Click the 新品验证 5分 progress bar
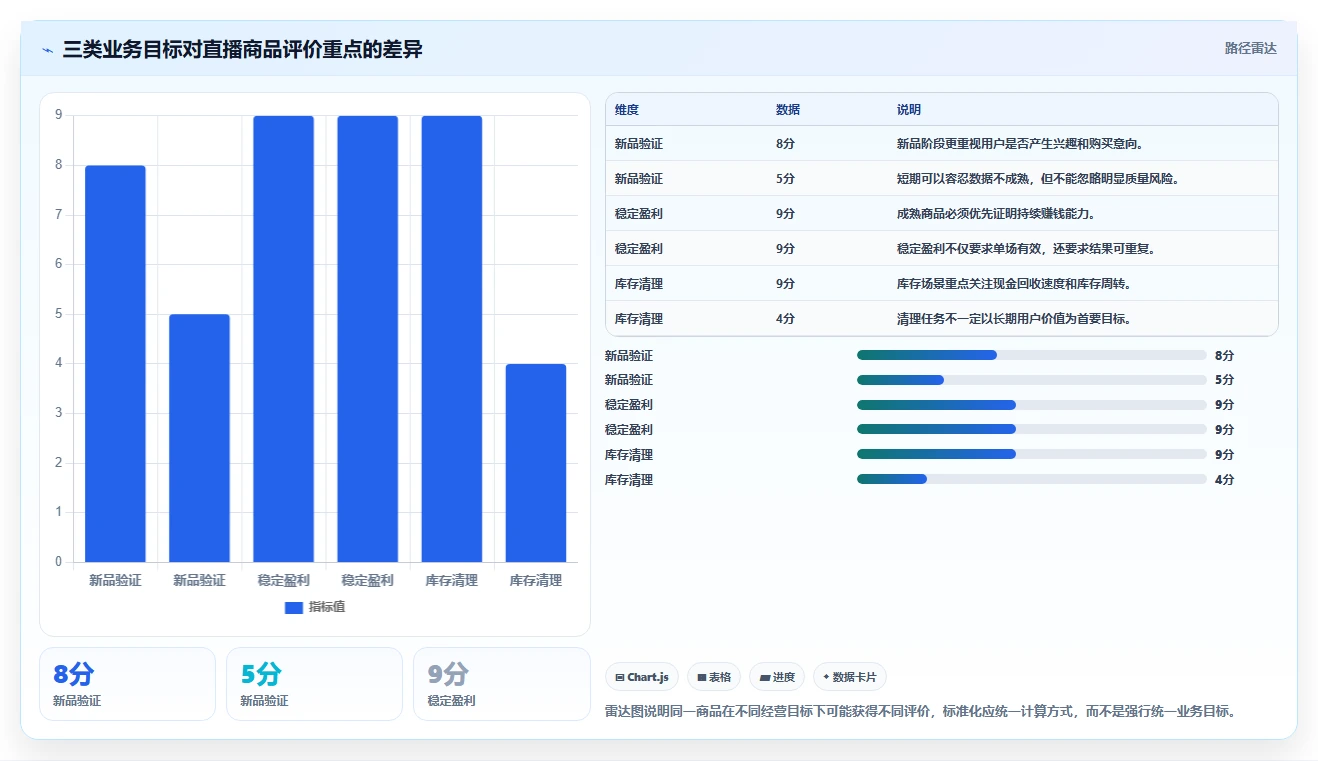This screenshot has width=1318, height=761. 1031,380
